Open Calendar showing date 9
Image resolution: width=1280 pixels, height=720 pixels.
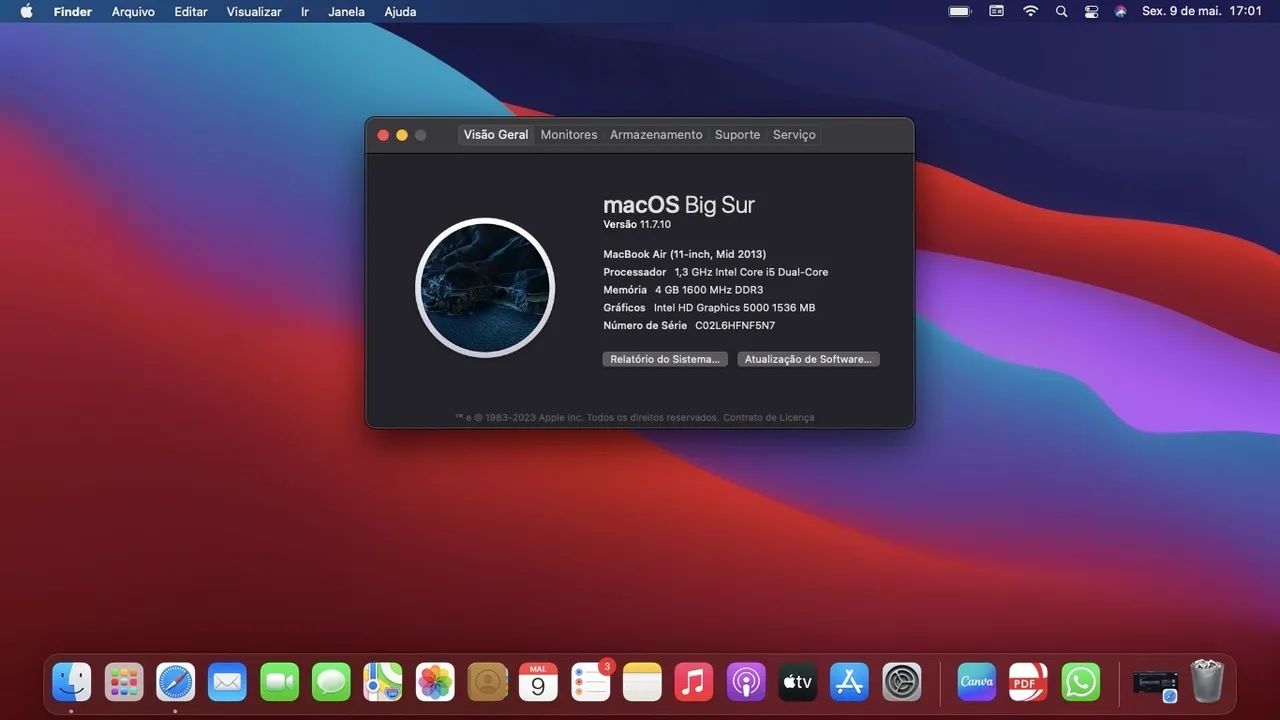pos(538,682)
